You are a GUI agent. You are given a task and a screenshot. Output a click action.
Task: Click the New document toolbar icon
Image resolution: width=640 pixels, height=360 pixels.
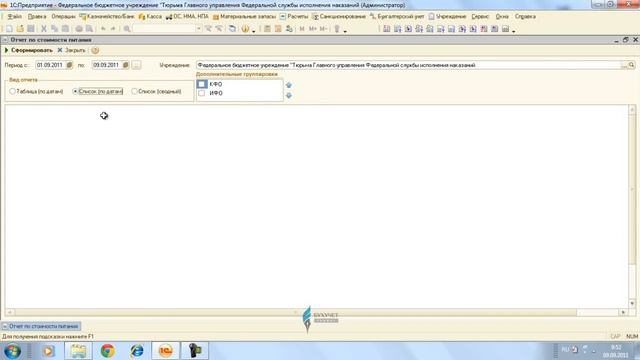coord(9,29)
